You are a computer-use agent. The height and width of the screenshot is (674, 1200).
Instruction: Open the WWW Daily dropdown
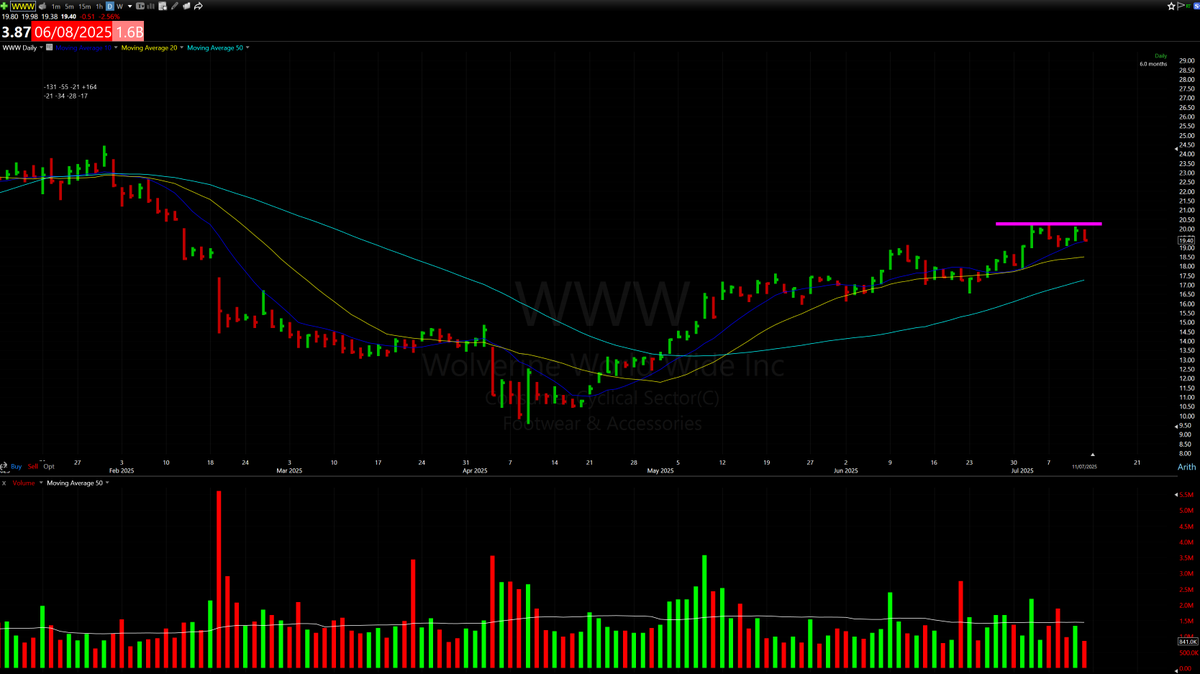41,47
